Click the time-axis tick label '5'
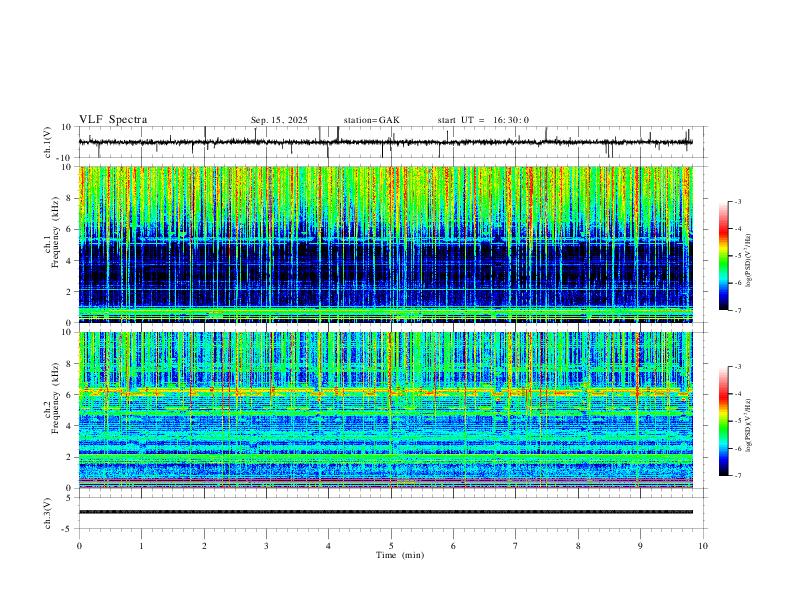This screenshot has height=612, width=792. coord(391,546)
